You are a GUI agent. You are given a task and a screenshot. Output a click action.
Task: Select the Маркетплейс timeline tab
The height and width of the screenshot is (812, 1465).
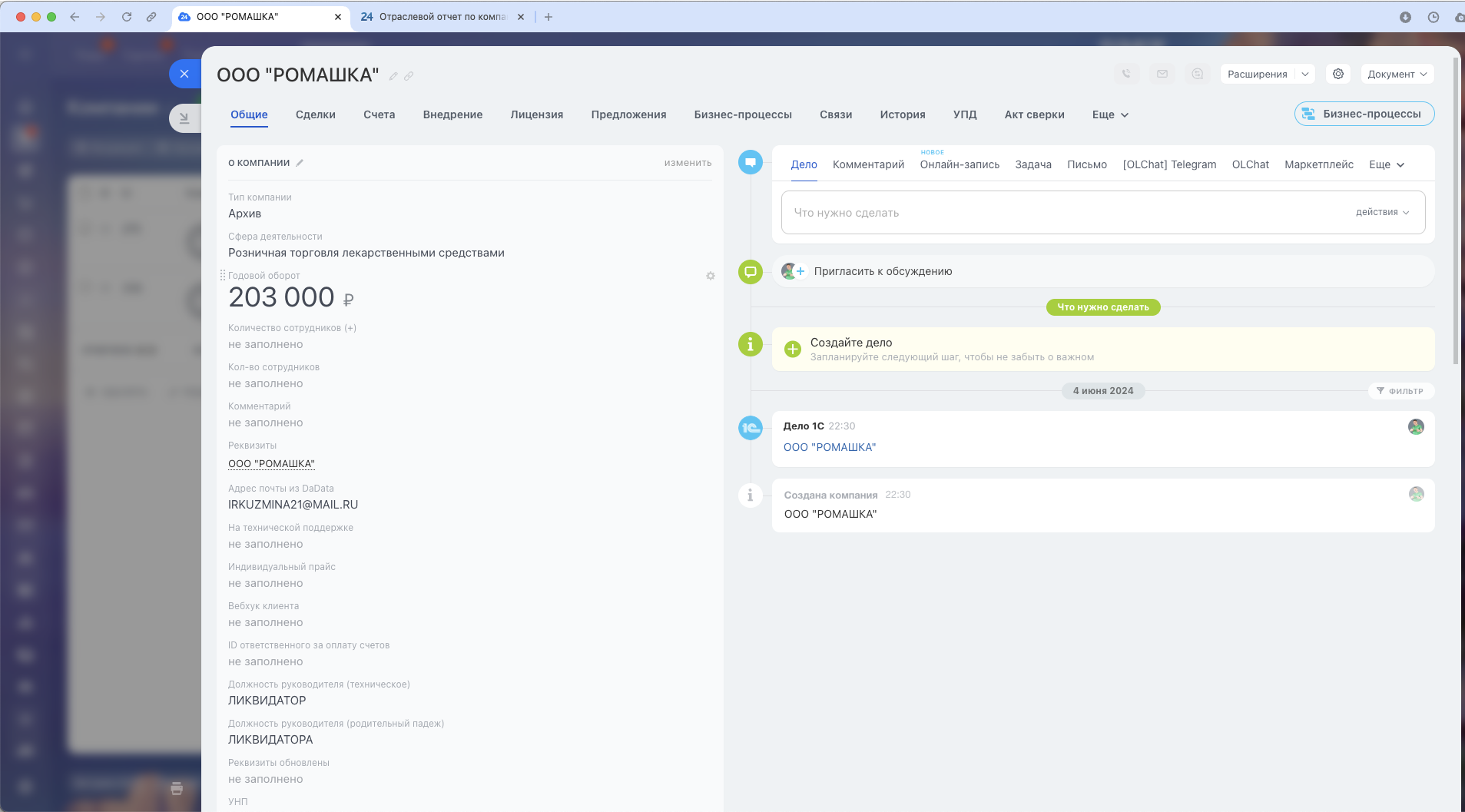pos(1319,164)
